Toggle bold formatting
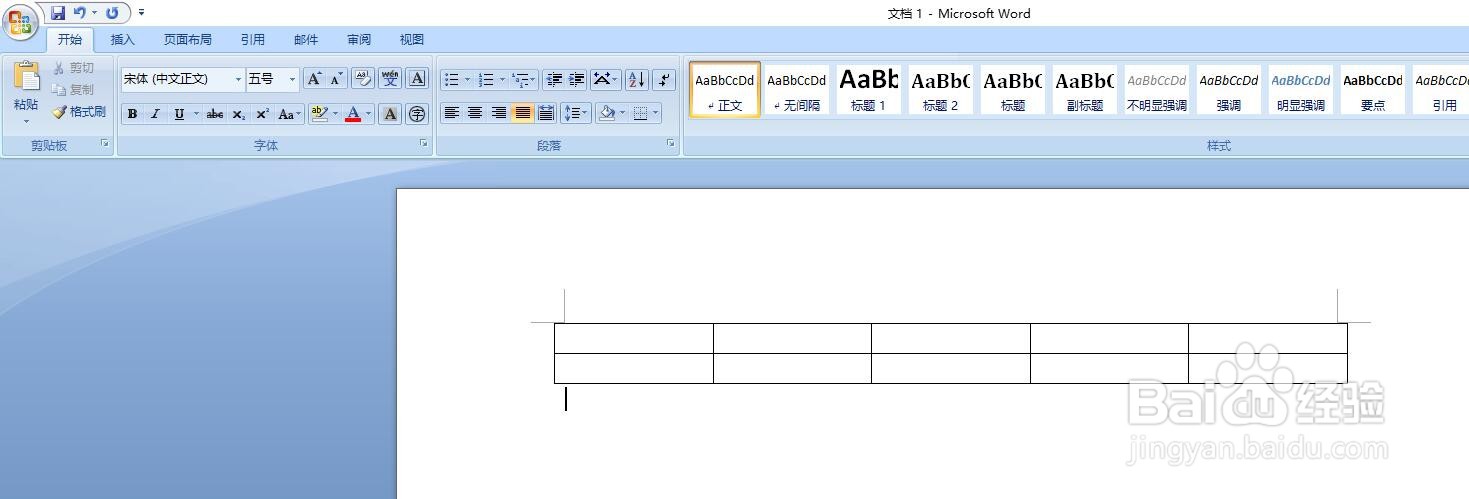This screenshot has height=499, width=1469. coord(132,114)
